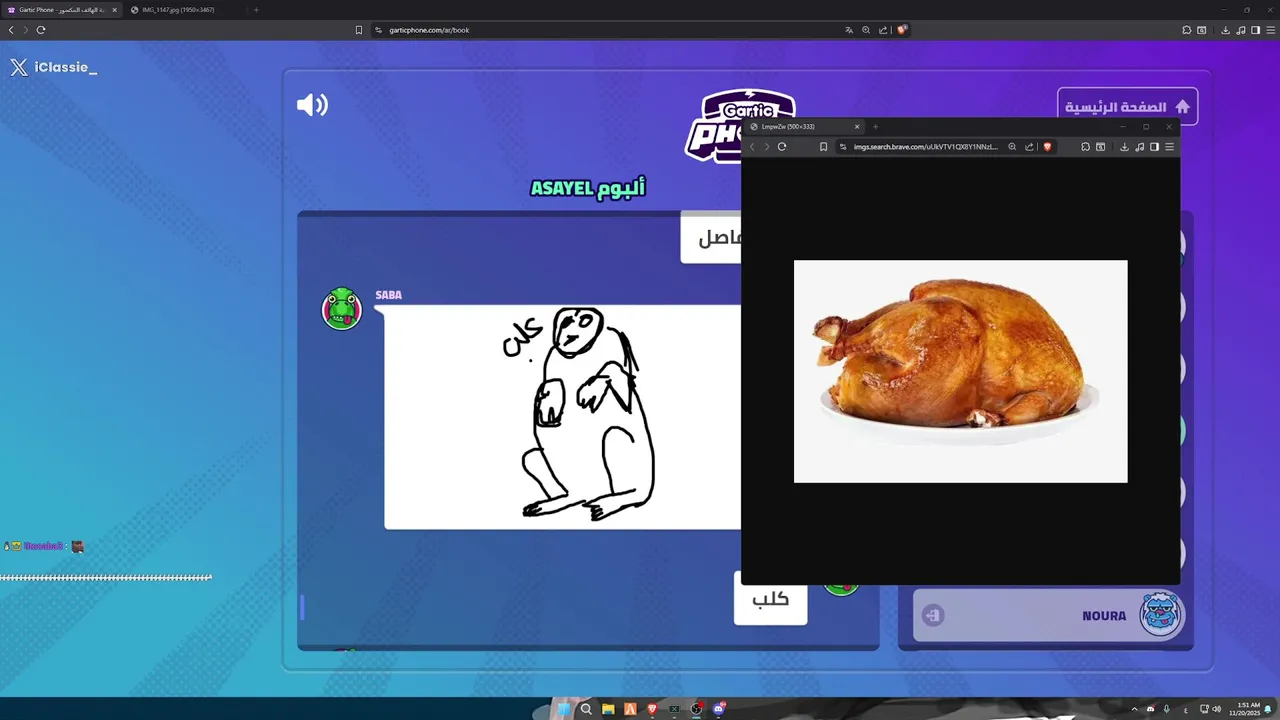The image size is (1280, 720).
Task: Bookmark the garticphone.com page
Action: (359, 30)
